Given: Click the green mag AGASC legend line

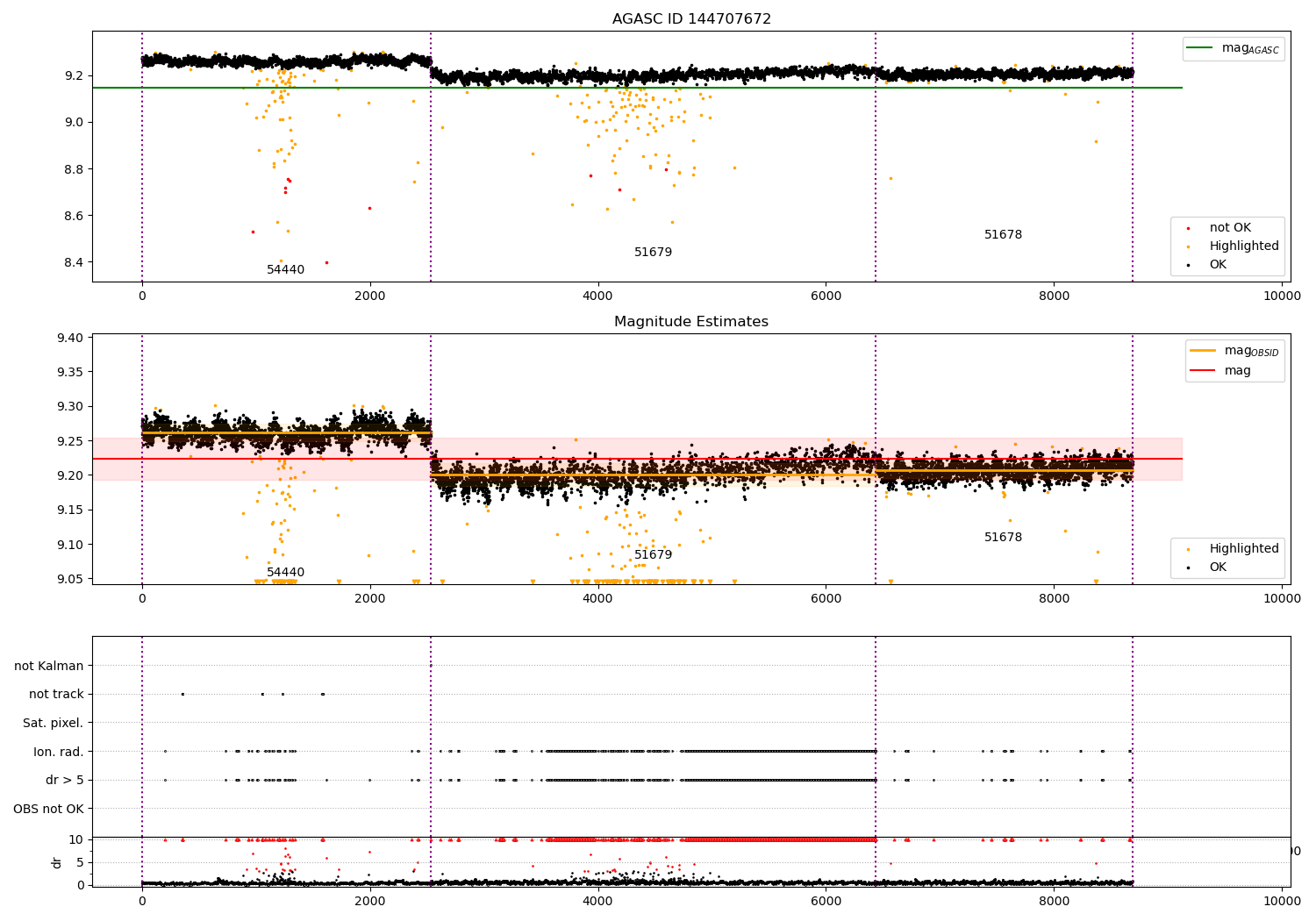Looking at the screenshot, I should click(x=1199, y=48).
